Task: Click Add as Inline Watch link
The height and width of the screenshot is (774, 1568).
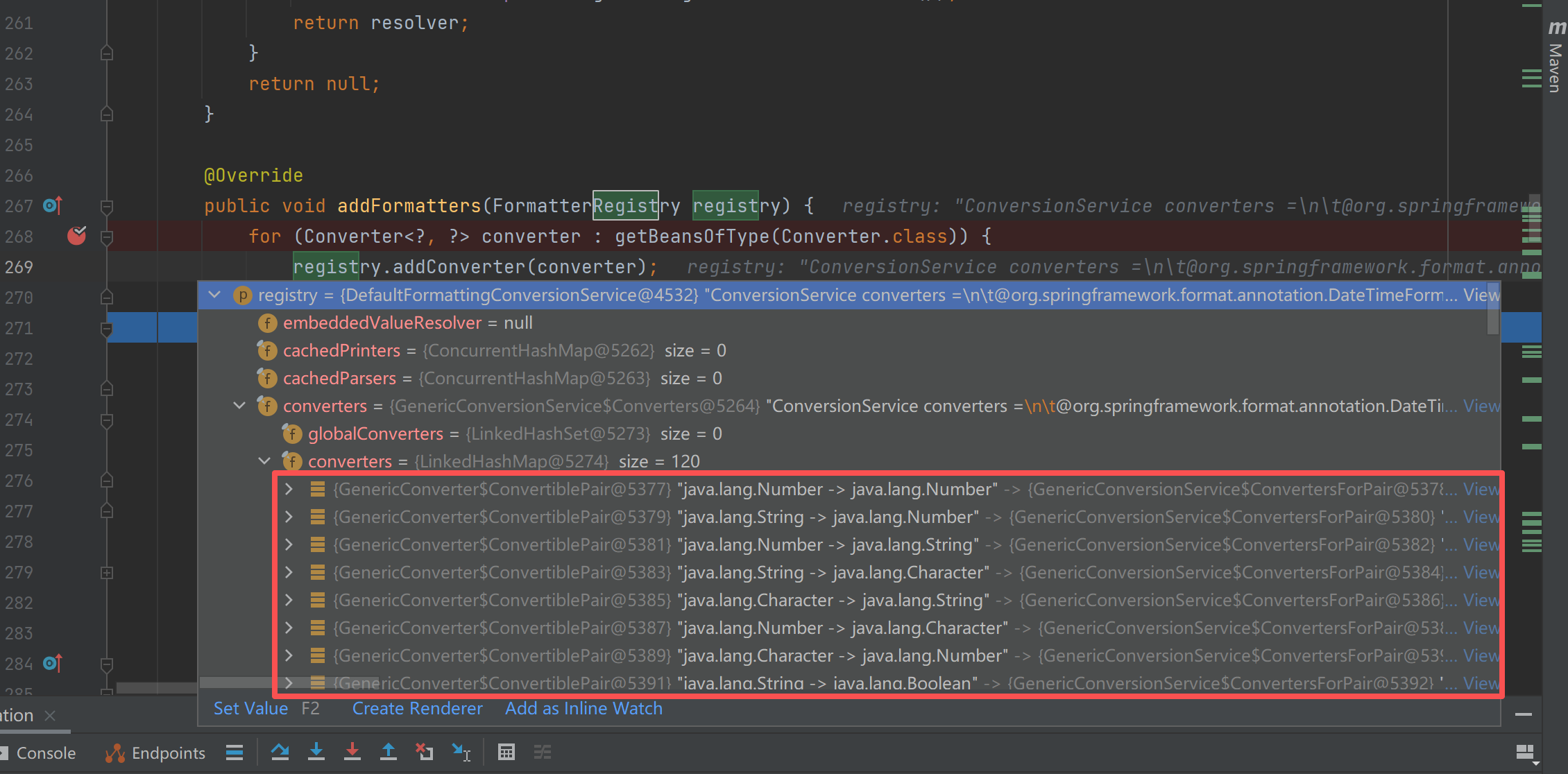Action: pos(583,709)
